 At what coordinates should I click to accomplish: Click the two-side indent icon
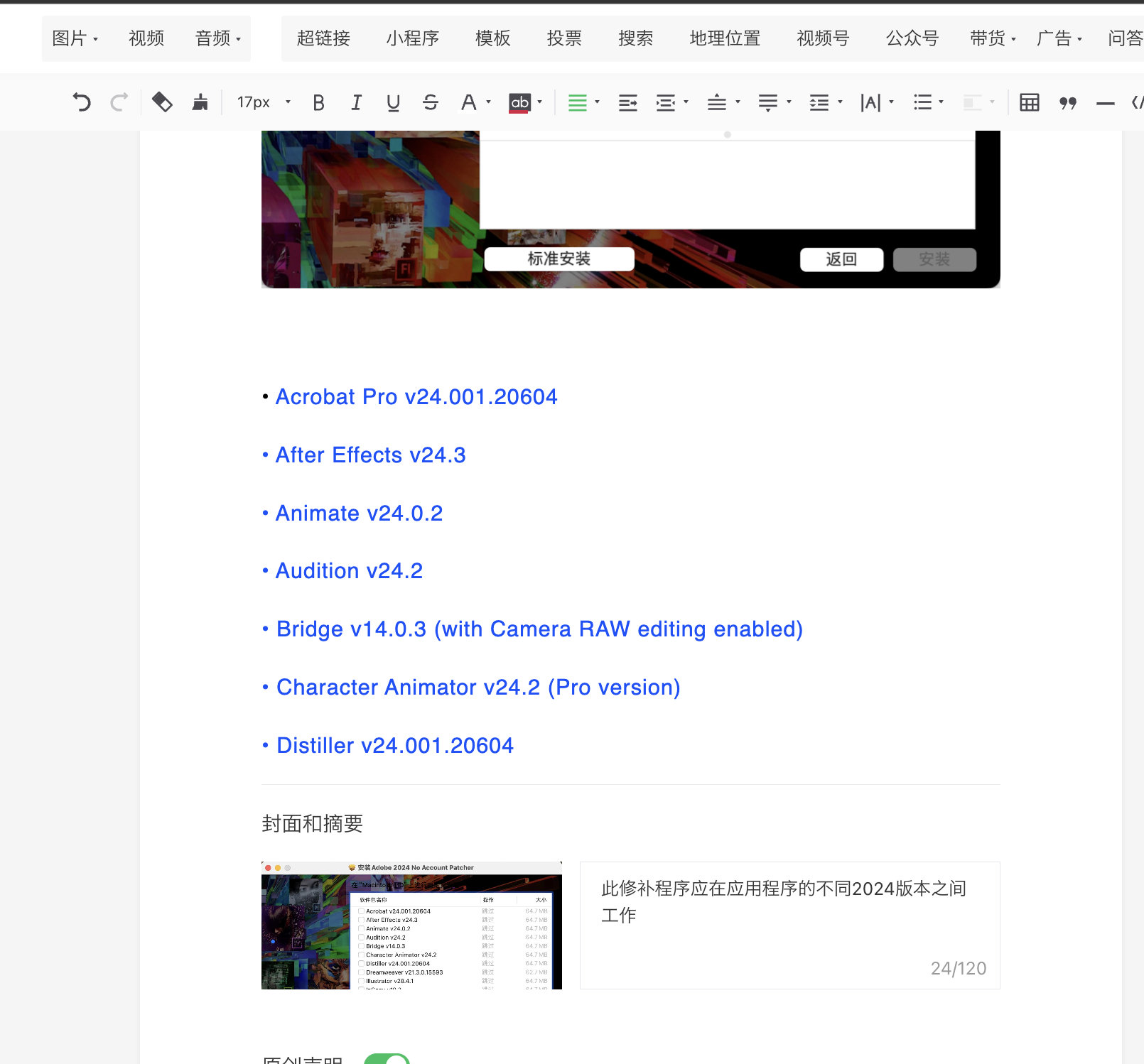point(666,103)
